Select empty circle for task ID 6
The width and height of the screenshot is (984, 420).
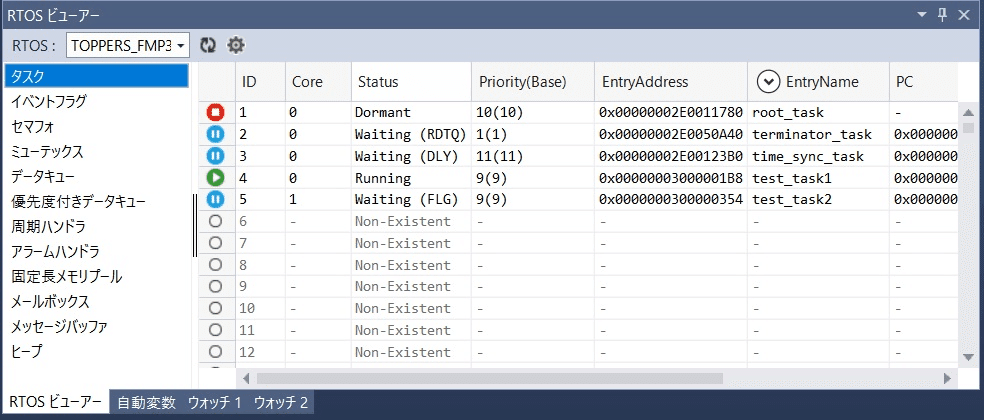216,221
